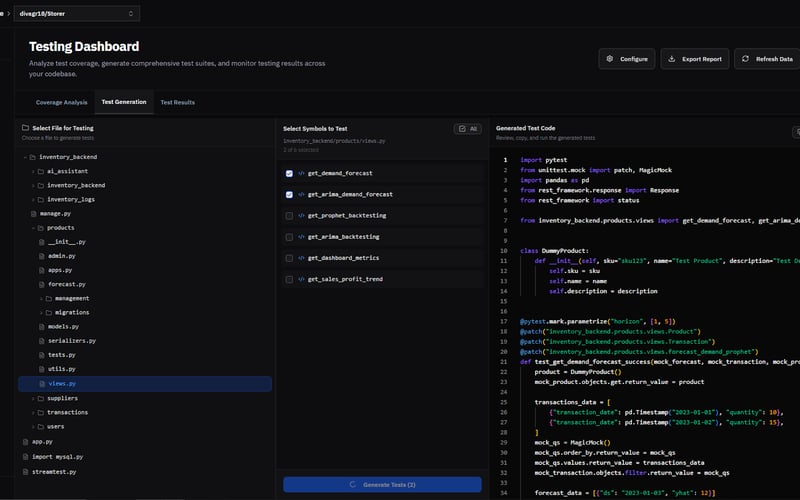The height and width of the screenshot is (500, 800).
Task: Click the models.py file name
Action: (63, 327)
